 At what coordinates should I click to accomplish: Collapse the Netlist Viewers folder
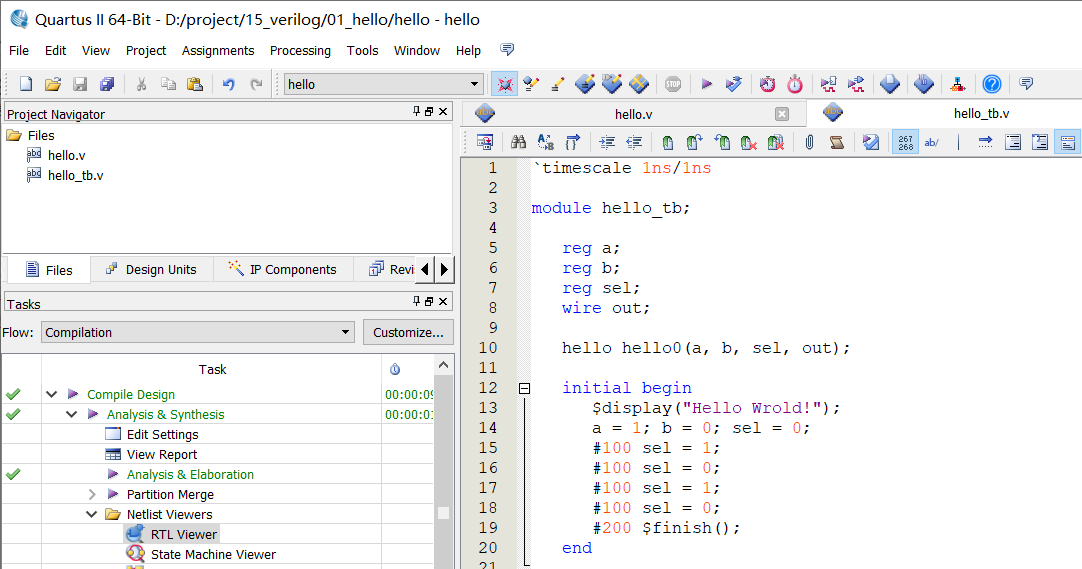[91, 515]
